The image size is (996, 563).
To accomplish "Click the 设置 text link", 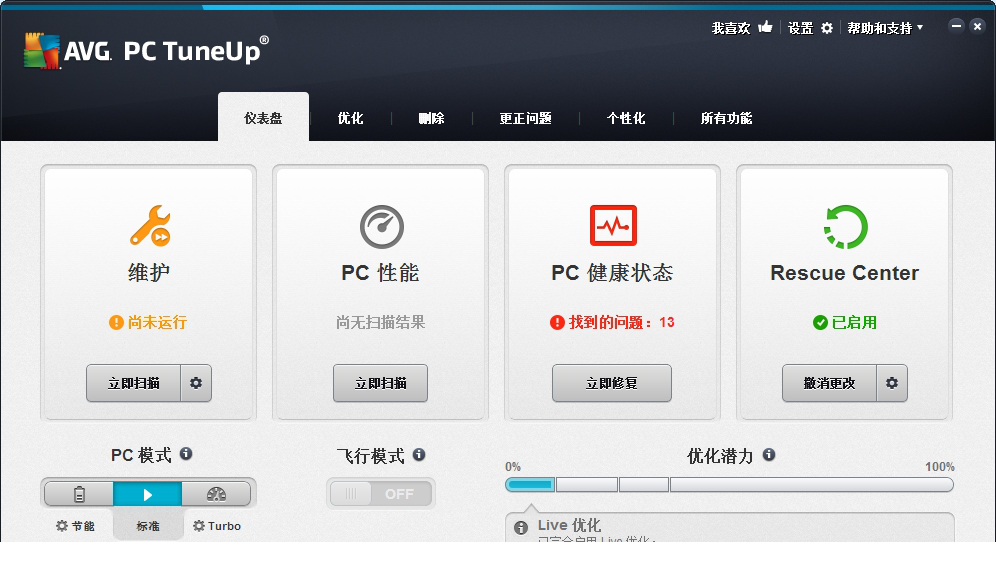I will pyautogui.click(x=800, y=28).
